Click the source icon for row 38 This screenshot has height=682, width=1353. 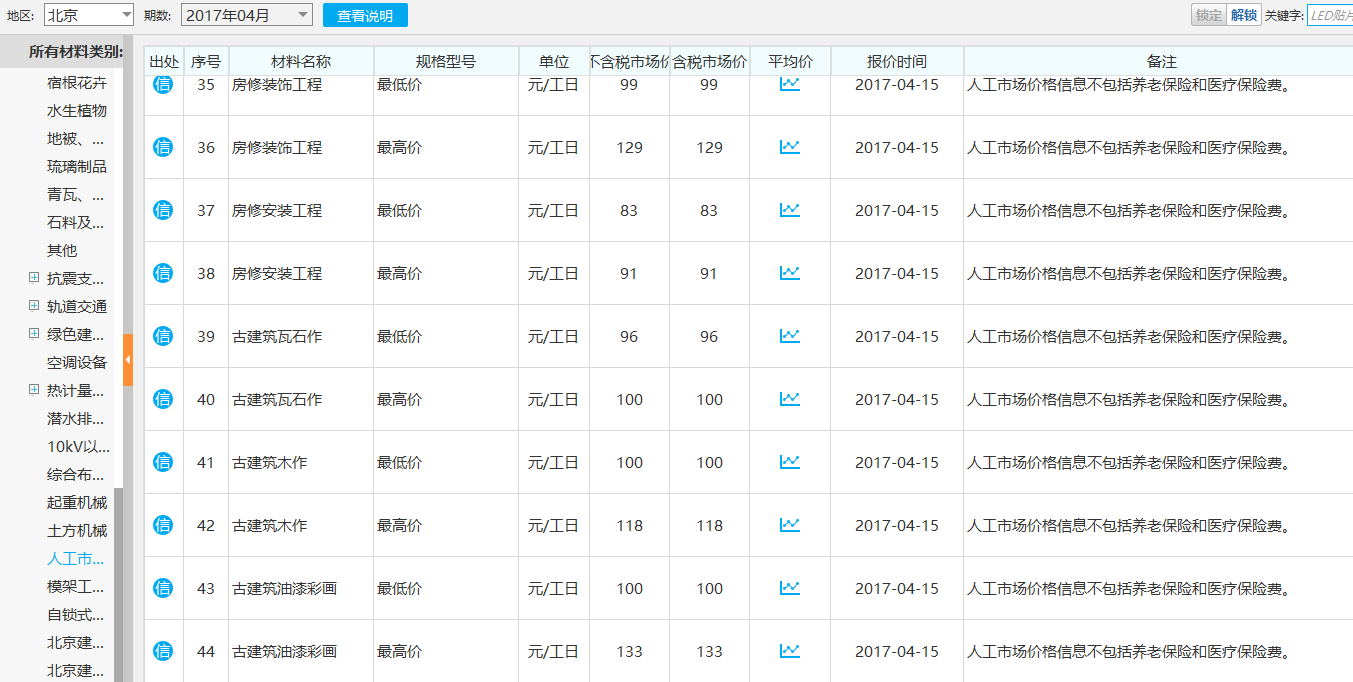pyautogui.click(x=163, y=273)
